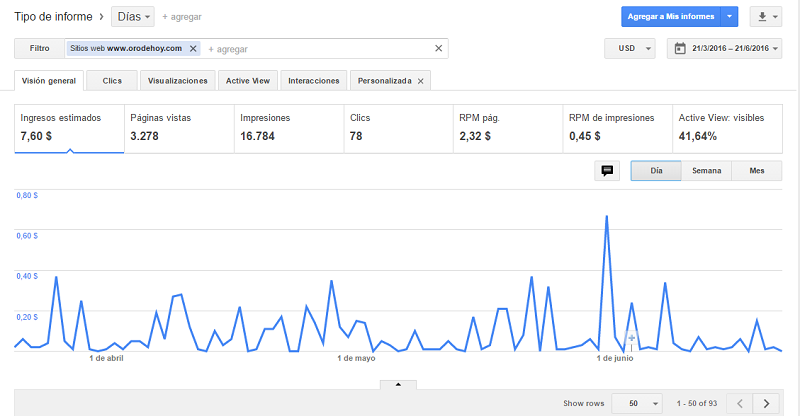Select the RPM de impresiones metric card

[618, 129]
